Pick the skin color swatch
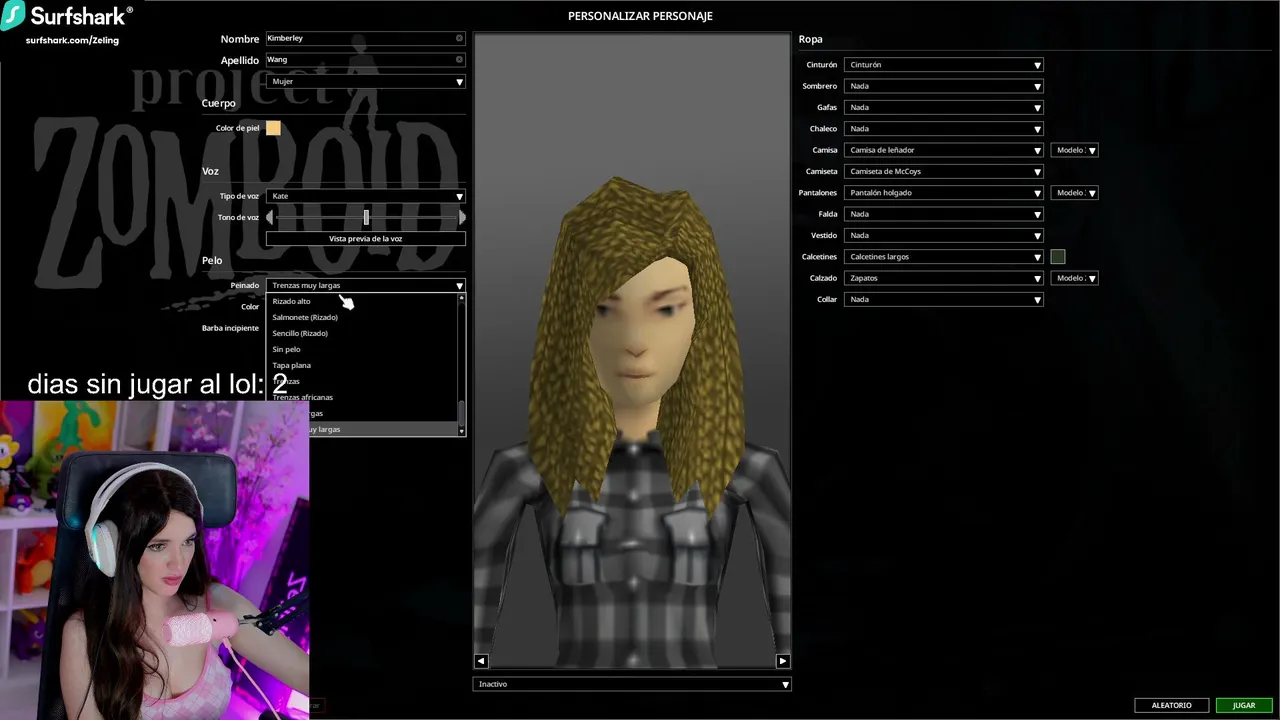Viewport: 1280px width, 720px height. (273, 128)
